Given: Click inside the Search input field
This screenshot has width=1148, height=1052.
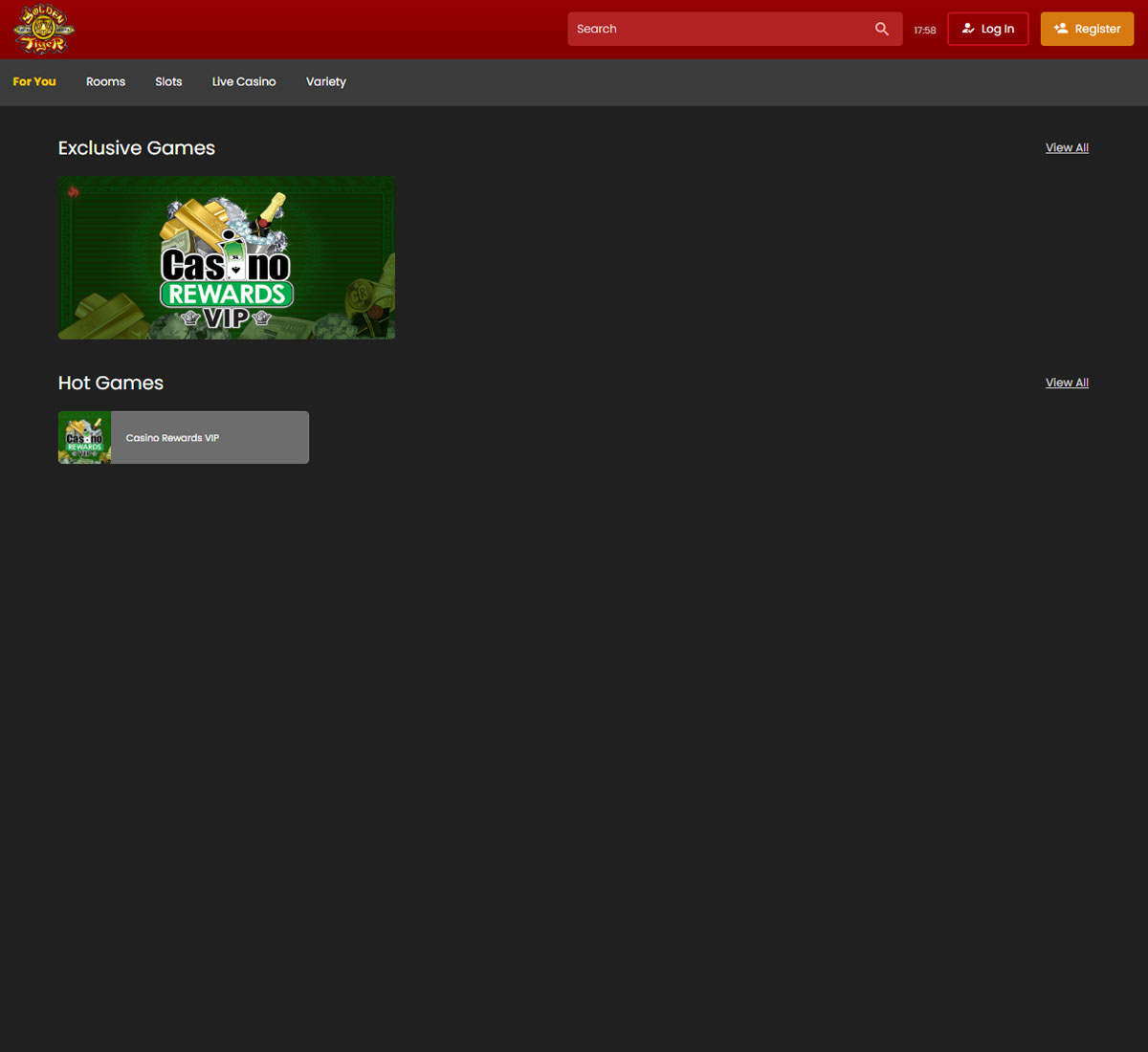Looking at the screenshot, I should [x=717, y=29].
